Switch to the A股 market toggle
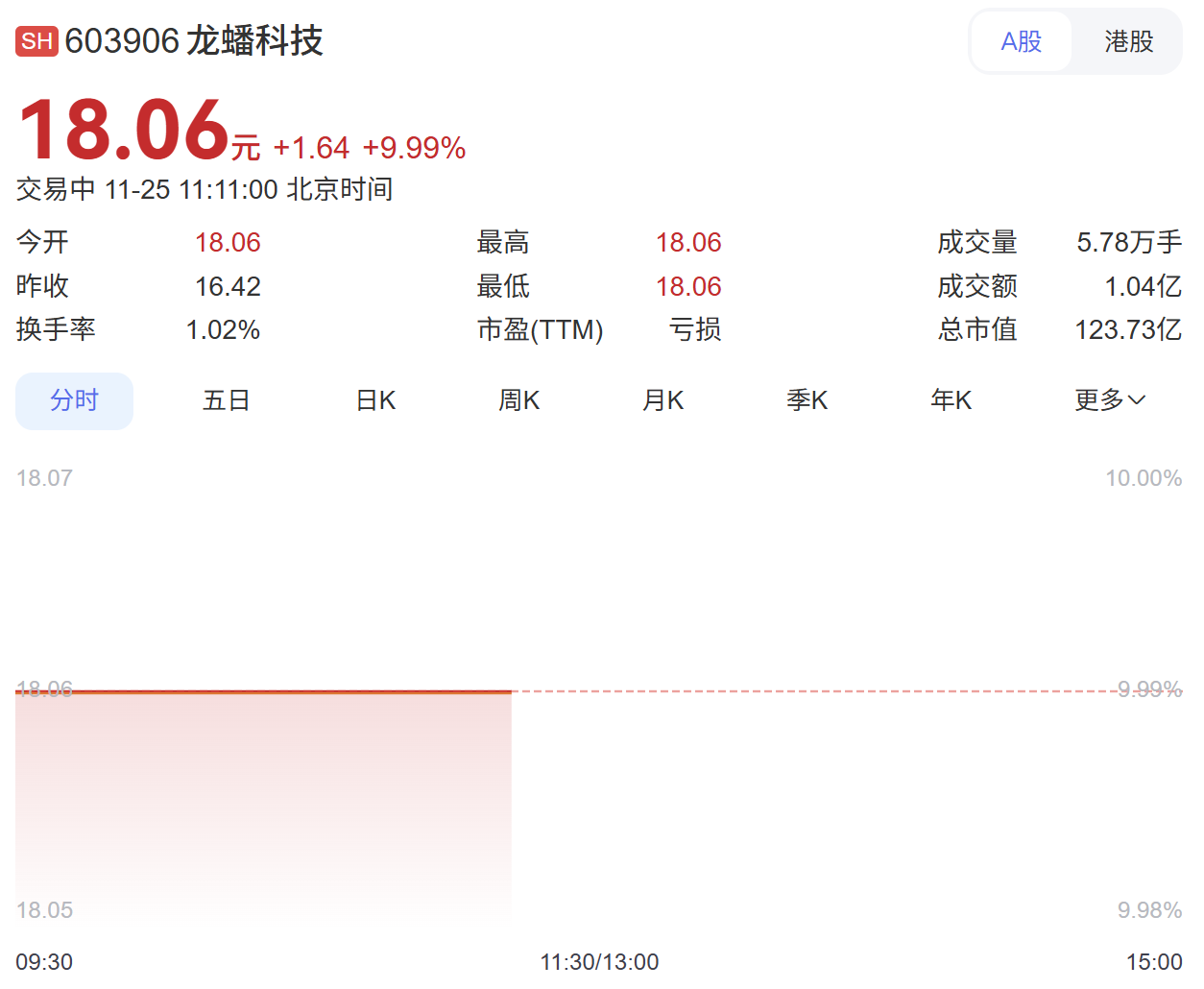The width and height of the screenshot is (1204, 989). (x=1021, y=41)
